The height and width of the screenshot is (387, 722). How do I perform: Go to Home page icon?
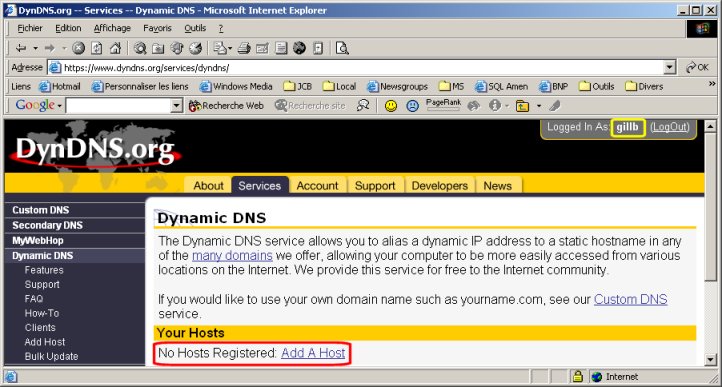coord(115,48)
